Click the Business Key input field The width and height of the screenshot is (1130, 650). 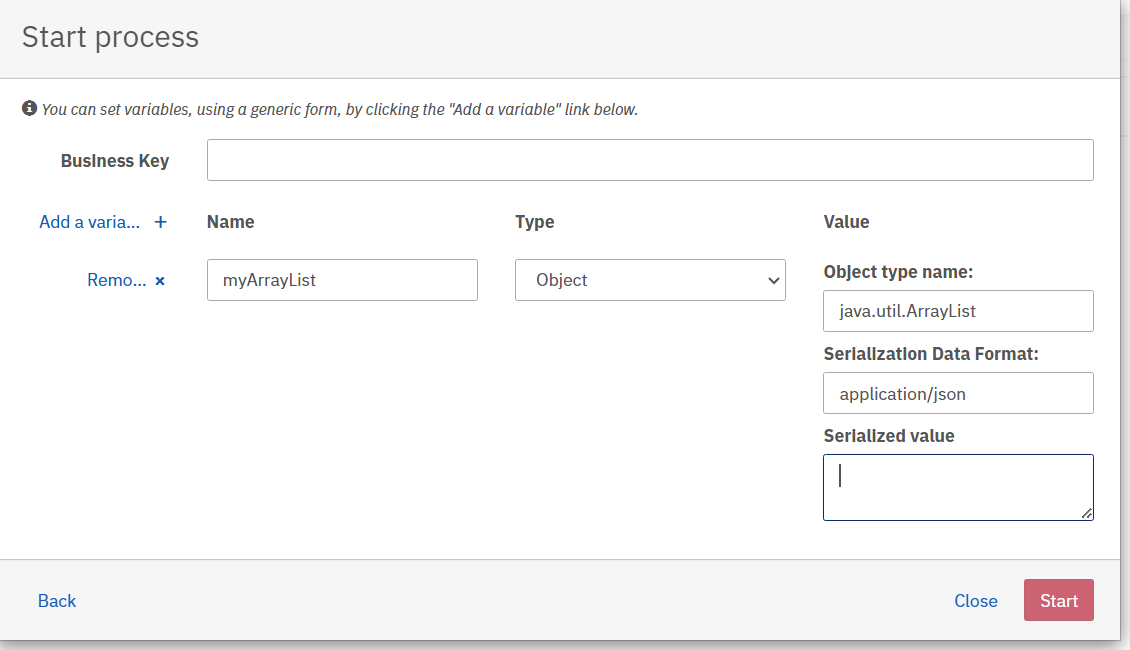pyautogui.click(x=650, y=160)
